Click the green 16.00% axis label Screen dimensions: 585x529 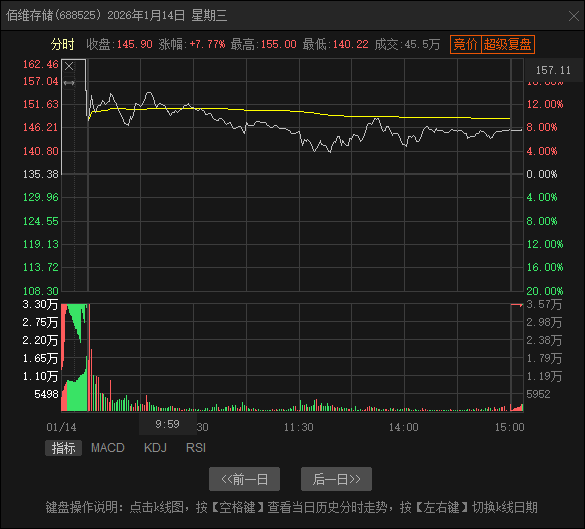point(545,267)
